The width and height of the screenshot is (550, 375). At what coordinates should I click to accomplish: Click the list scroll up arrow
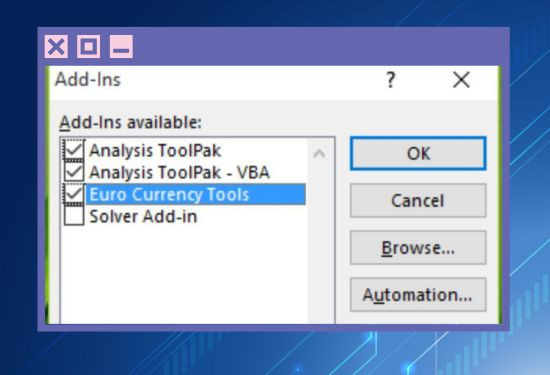click(319, 154)
